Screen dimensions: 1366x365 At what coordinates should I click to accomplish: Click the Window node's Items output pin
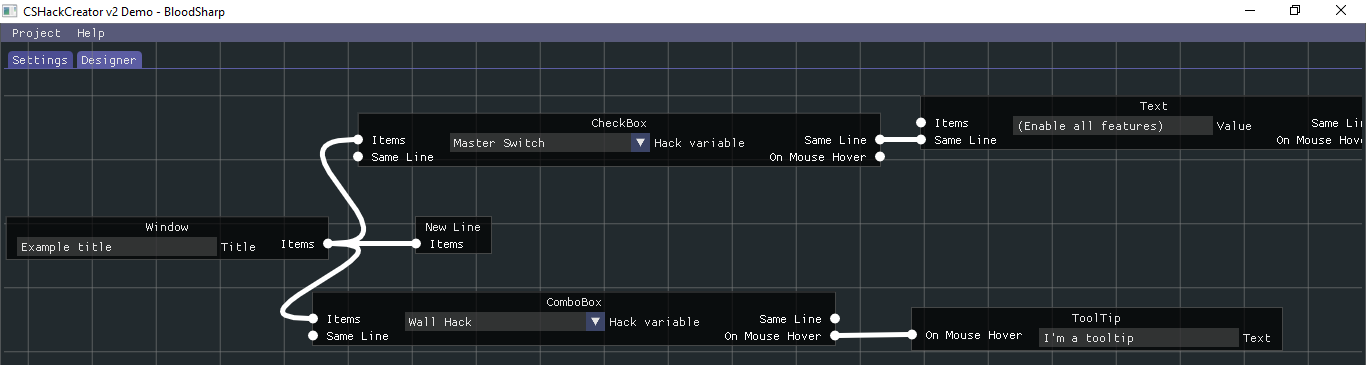(x=328, y=243)
